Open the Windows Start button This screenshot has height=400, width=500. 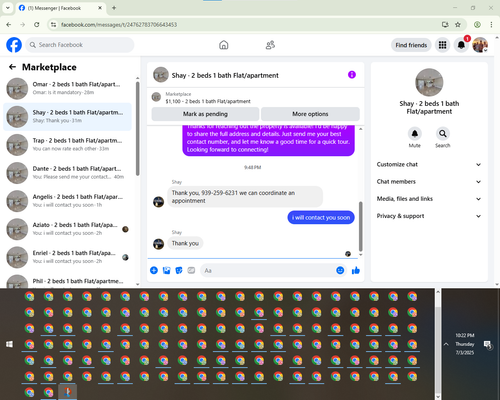9,344
